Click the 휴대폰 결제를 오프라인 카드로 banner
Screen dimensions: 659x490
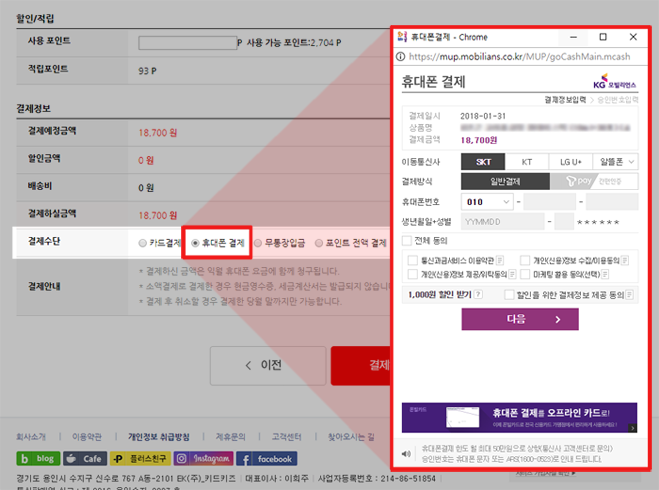[519, 418]
